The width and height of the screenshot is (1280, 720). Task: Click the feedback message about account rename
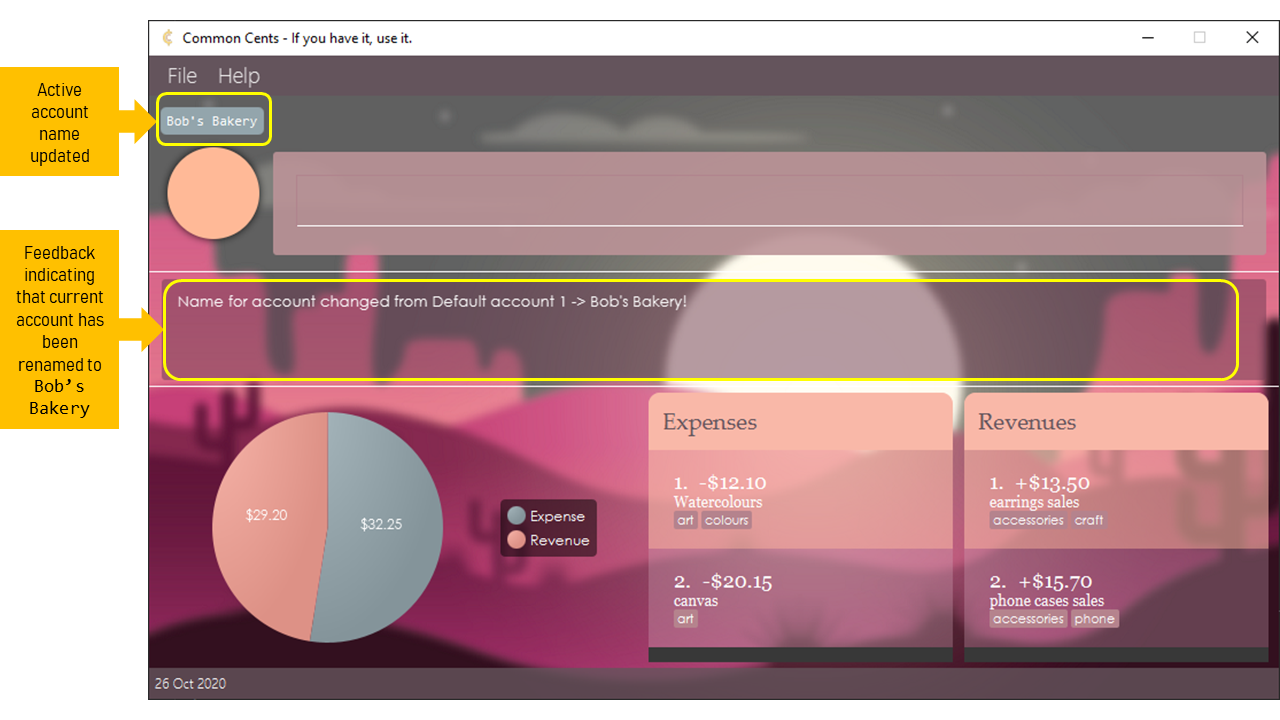432,302
